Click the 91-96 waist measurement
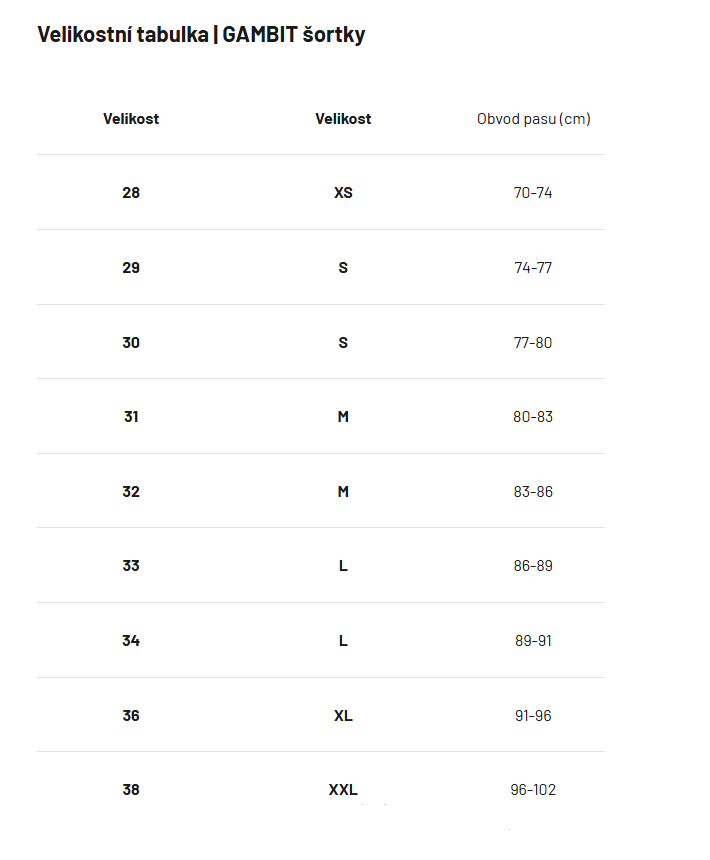The height and width of the screenshot is (860, 710). (533, 716)
